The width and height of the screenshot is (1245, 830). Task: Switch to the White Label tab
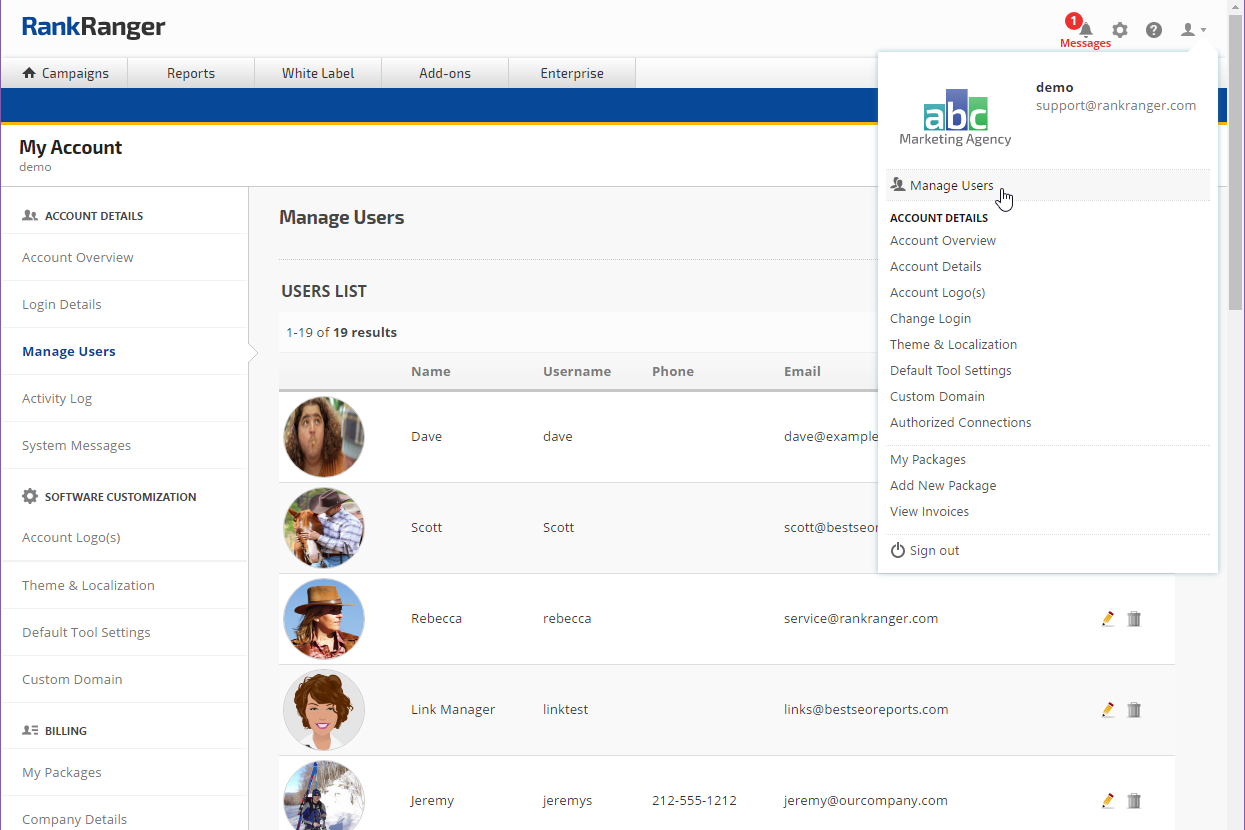(318, 73)
